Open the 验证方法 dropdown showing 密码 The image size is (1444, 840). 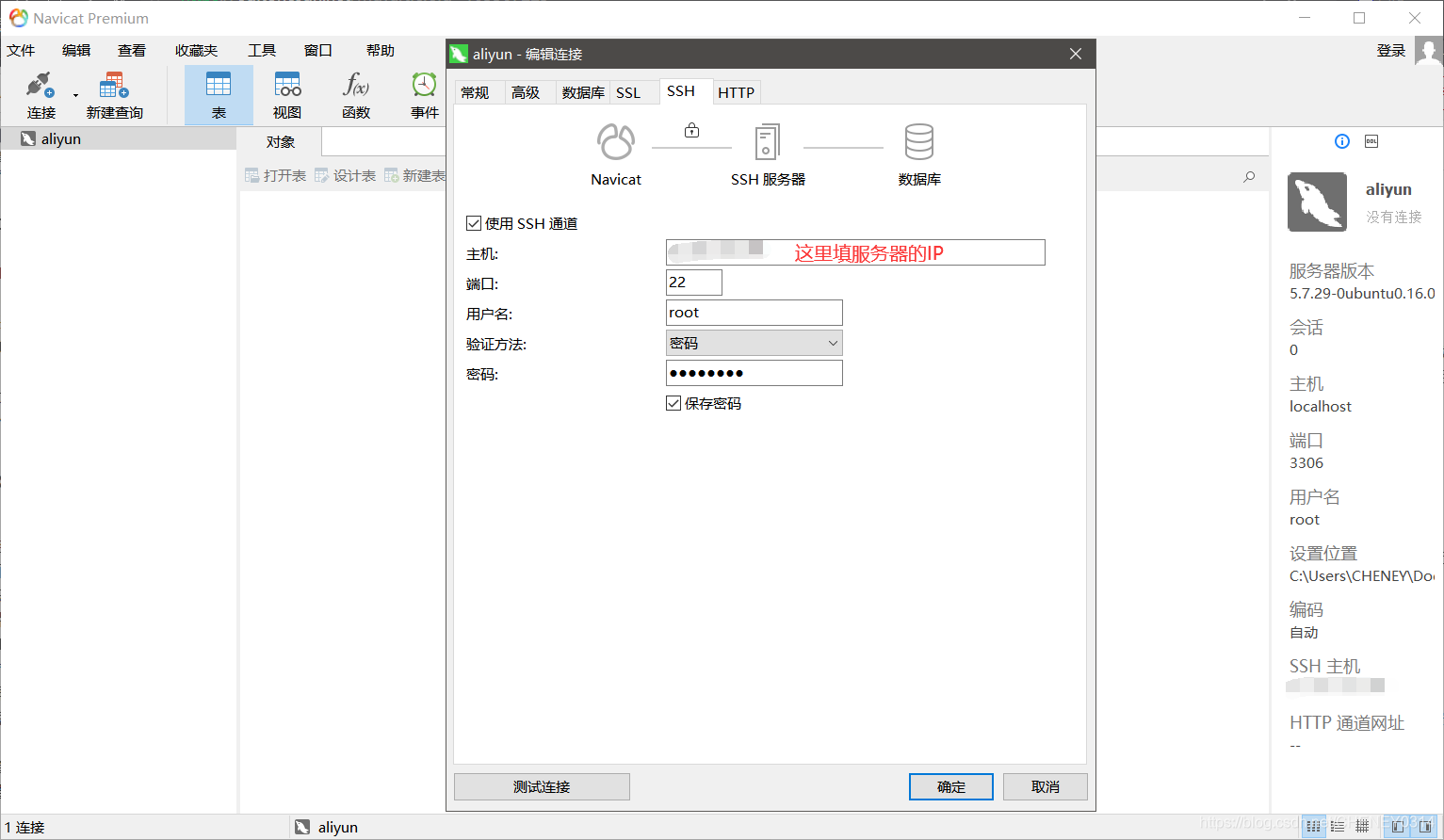click(x=754, y=343)
